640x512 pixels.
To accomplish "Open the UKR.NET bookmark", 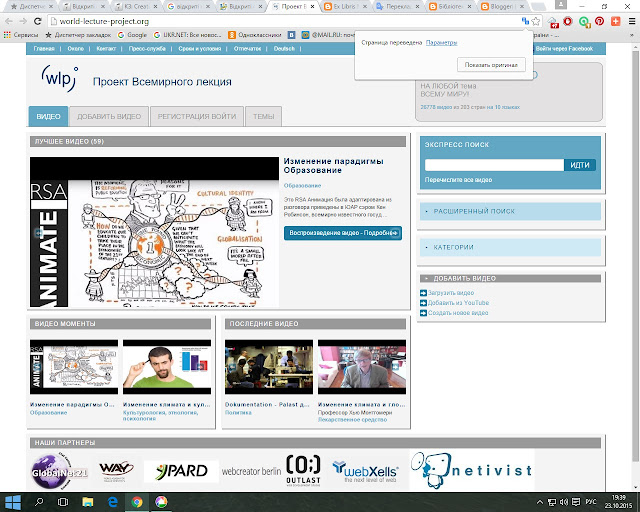I will coord(187,35).
